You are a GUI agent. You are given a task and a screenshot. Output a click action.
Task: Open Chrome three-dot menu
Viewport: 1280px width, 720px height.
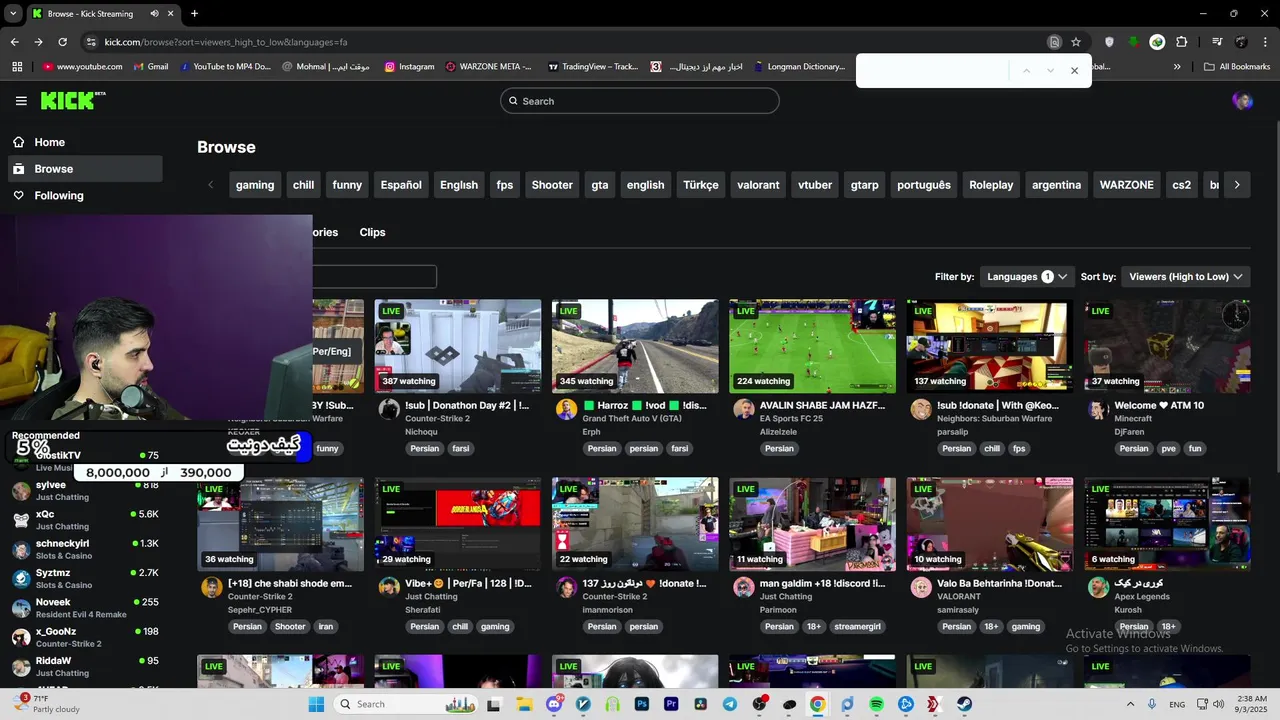[x=1265, y=42]
